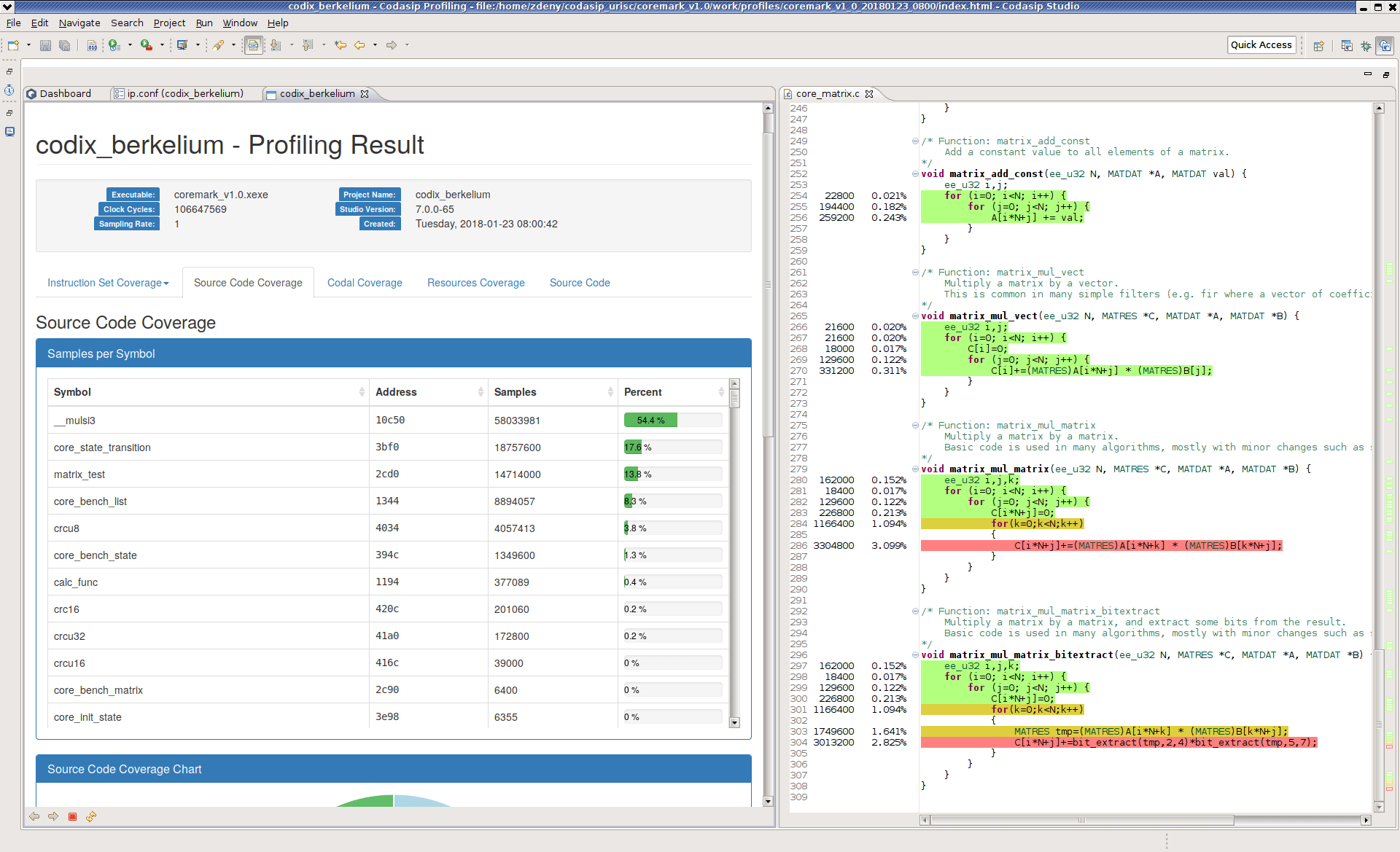This screenshot has width=1400, height=852.
Task: Collapse the matrix_mul_vect comment fold marker
Action: 915,273
